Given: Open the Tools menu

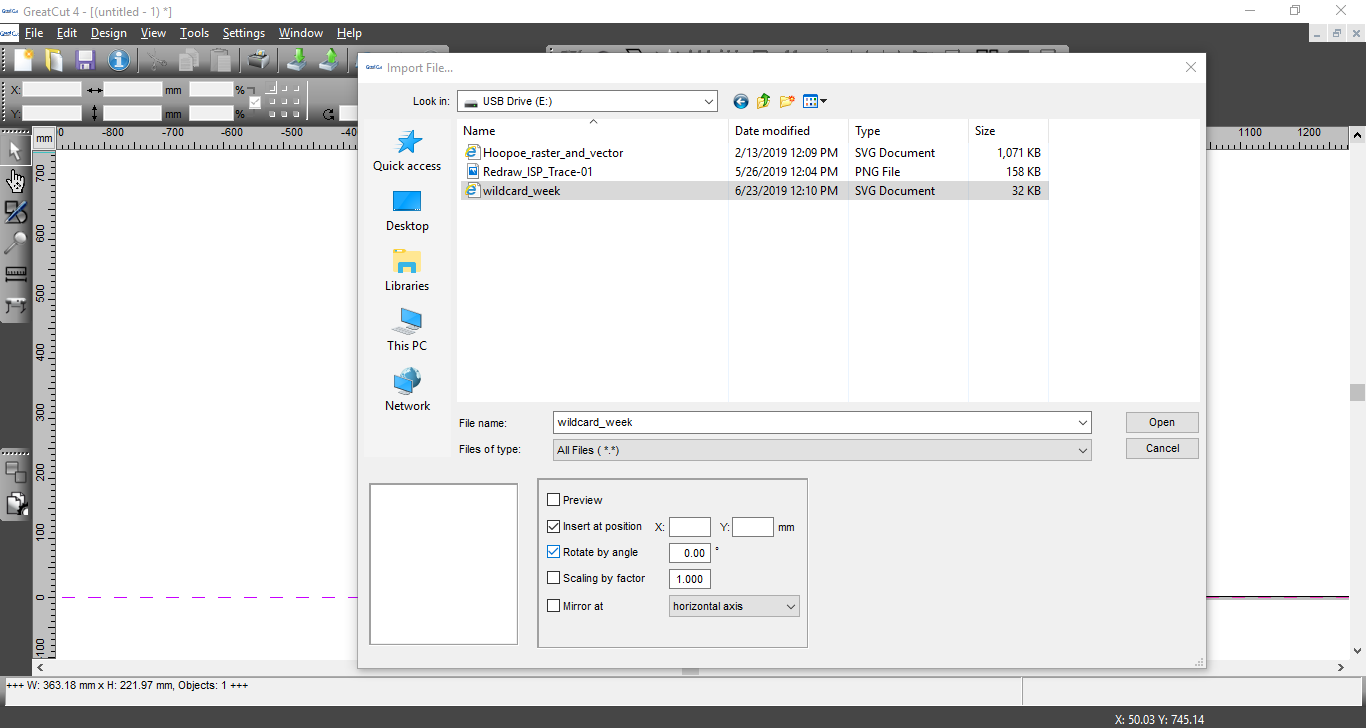Looking at the screenshot, I should point(194,33).
